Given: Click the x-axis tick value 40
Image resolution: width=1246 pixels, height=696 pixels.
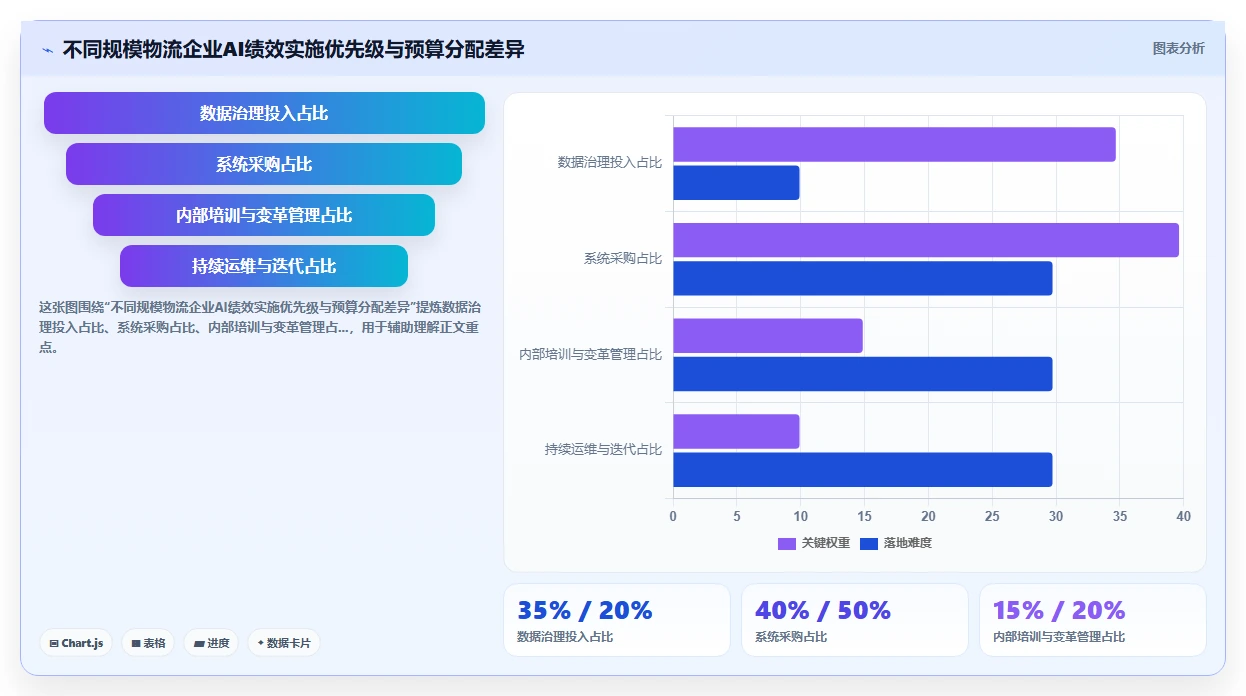Looking at the screenshot, I should [1183, 517].
